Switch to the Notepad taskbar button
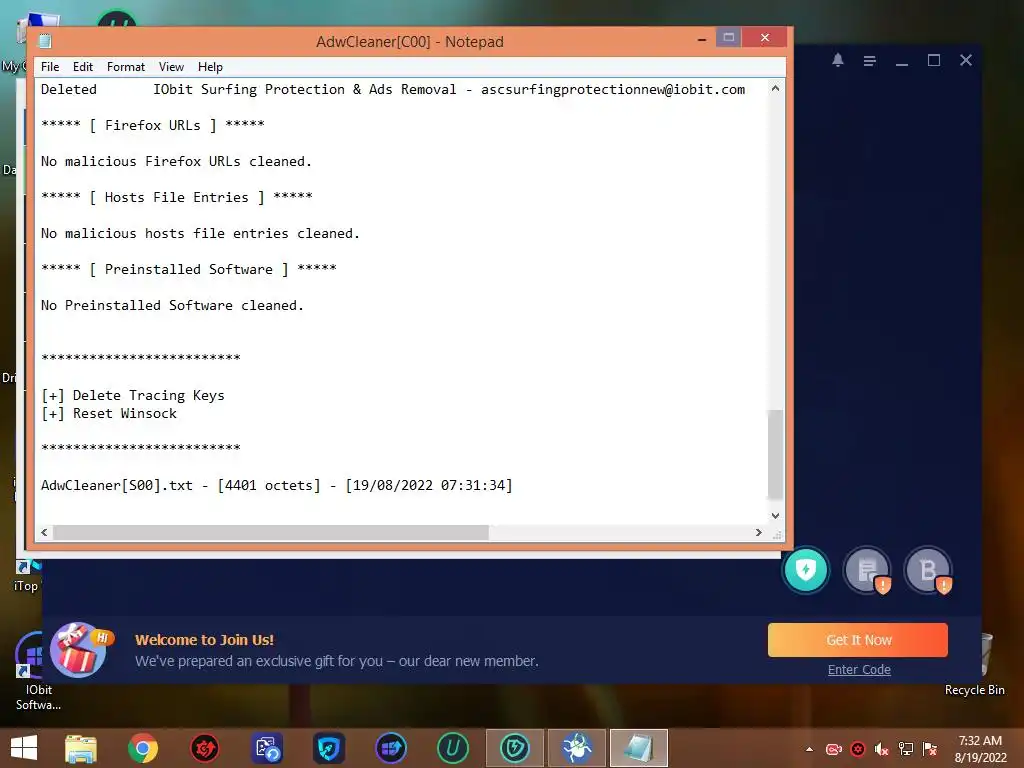The height and width of the screenshot is (768, 1024). [639, 748]
